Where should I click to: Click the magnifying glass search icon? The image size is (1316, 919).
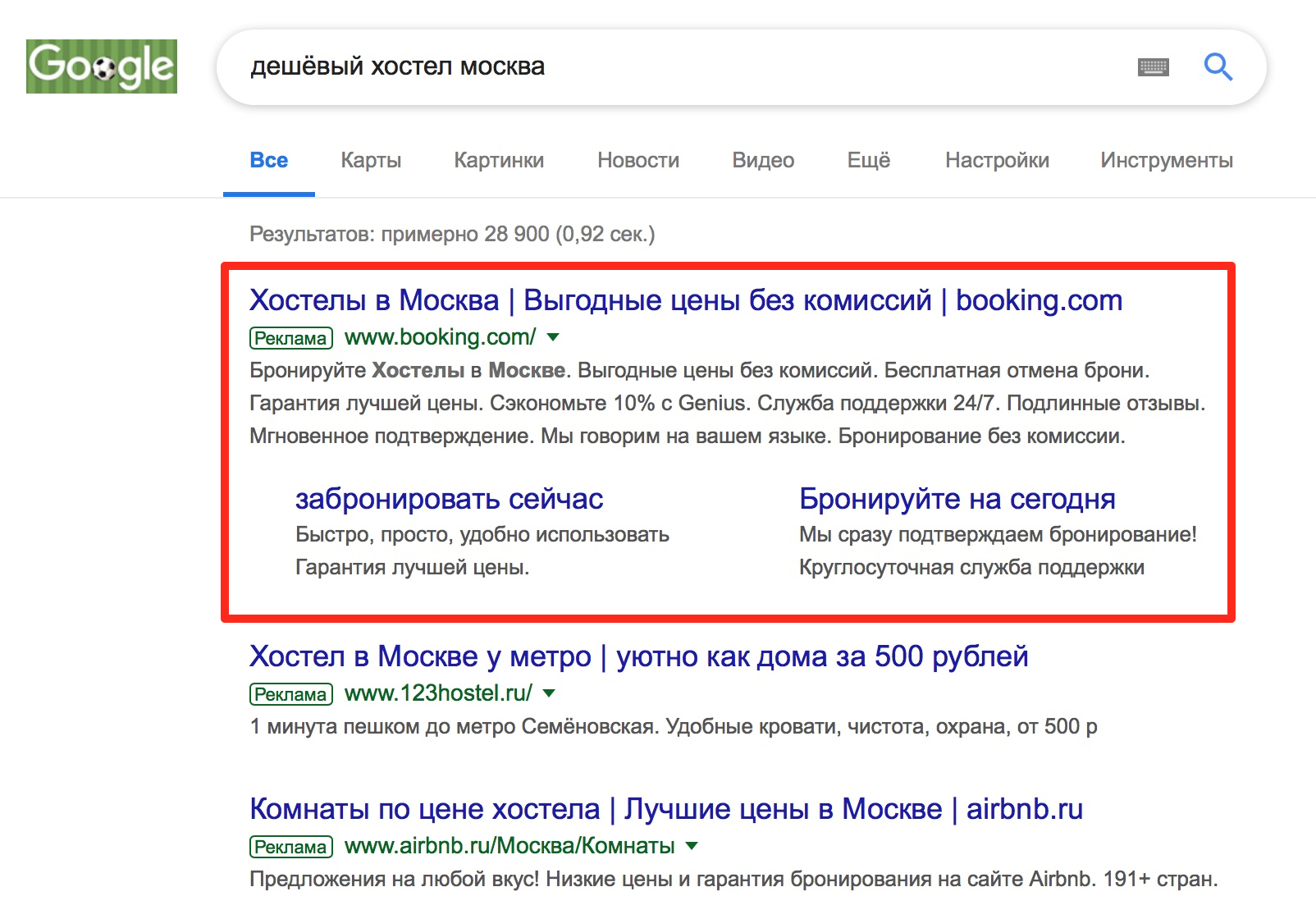point(1219,67)
